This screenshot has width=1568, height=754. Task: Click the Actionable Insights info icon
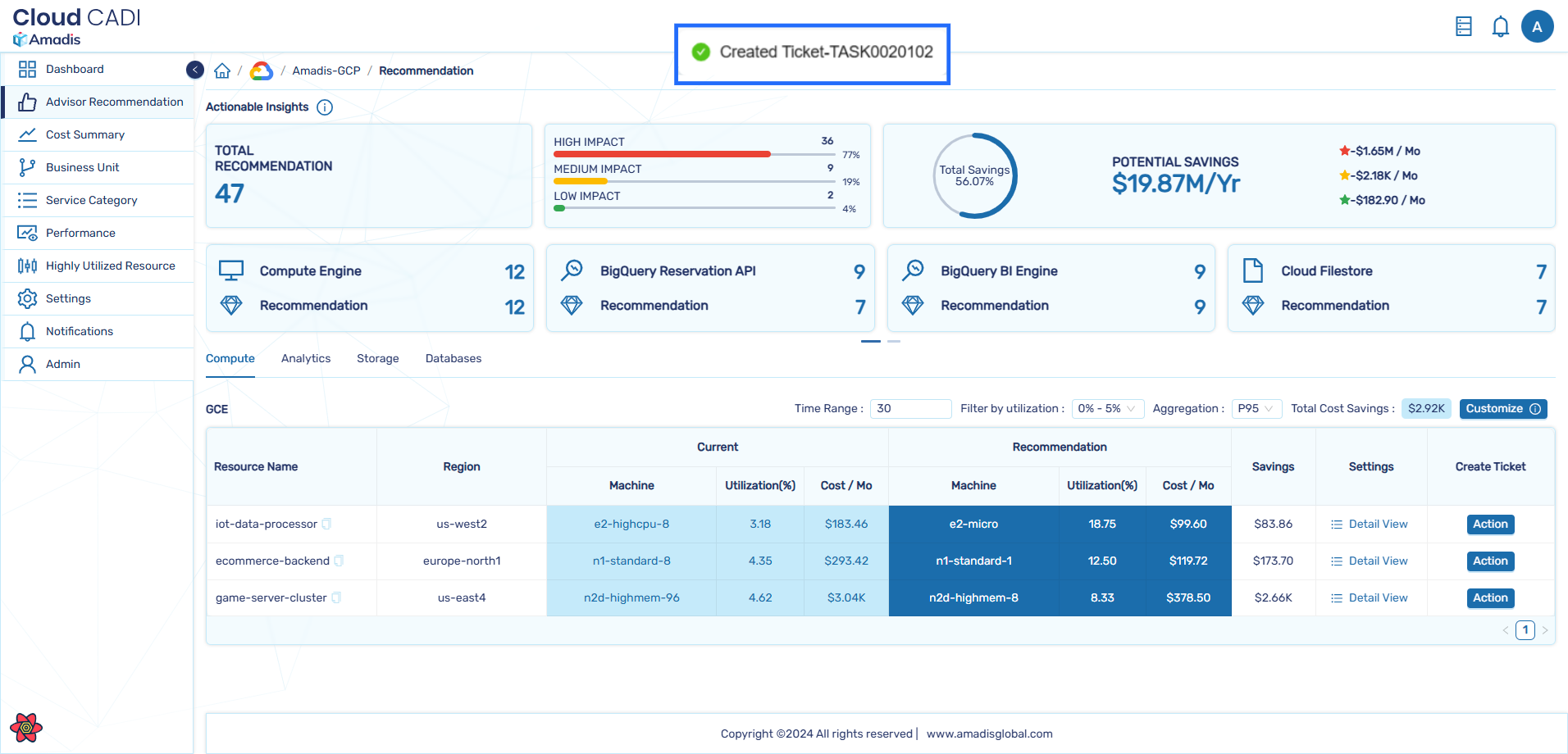tap(325, 107)
